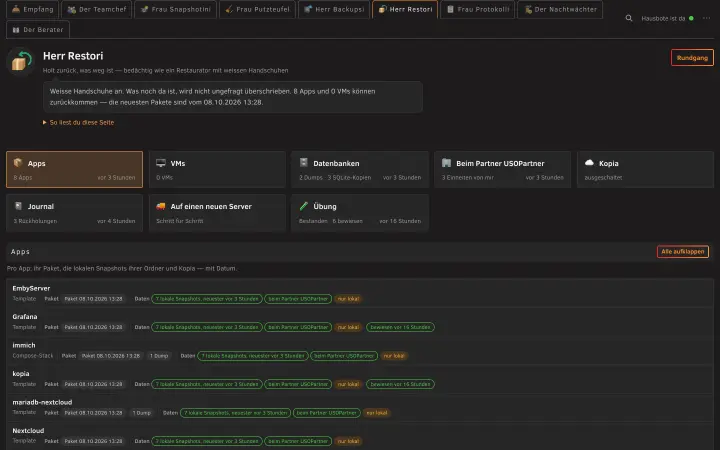Open the Datenbanken card
Image resolution: width=720 pixels, height=450 pixels.
pyautogui.click(x=360, y=169)
